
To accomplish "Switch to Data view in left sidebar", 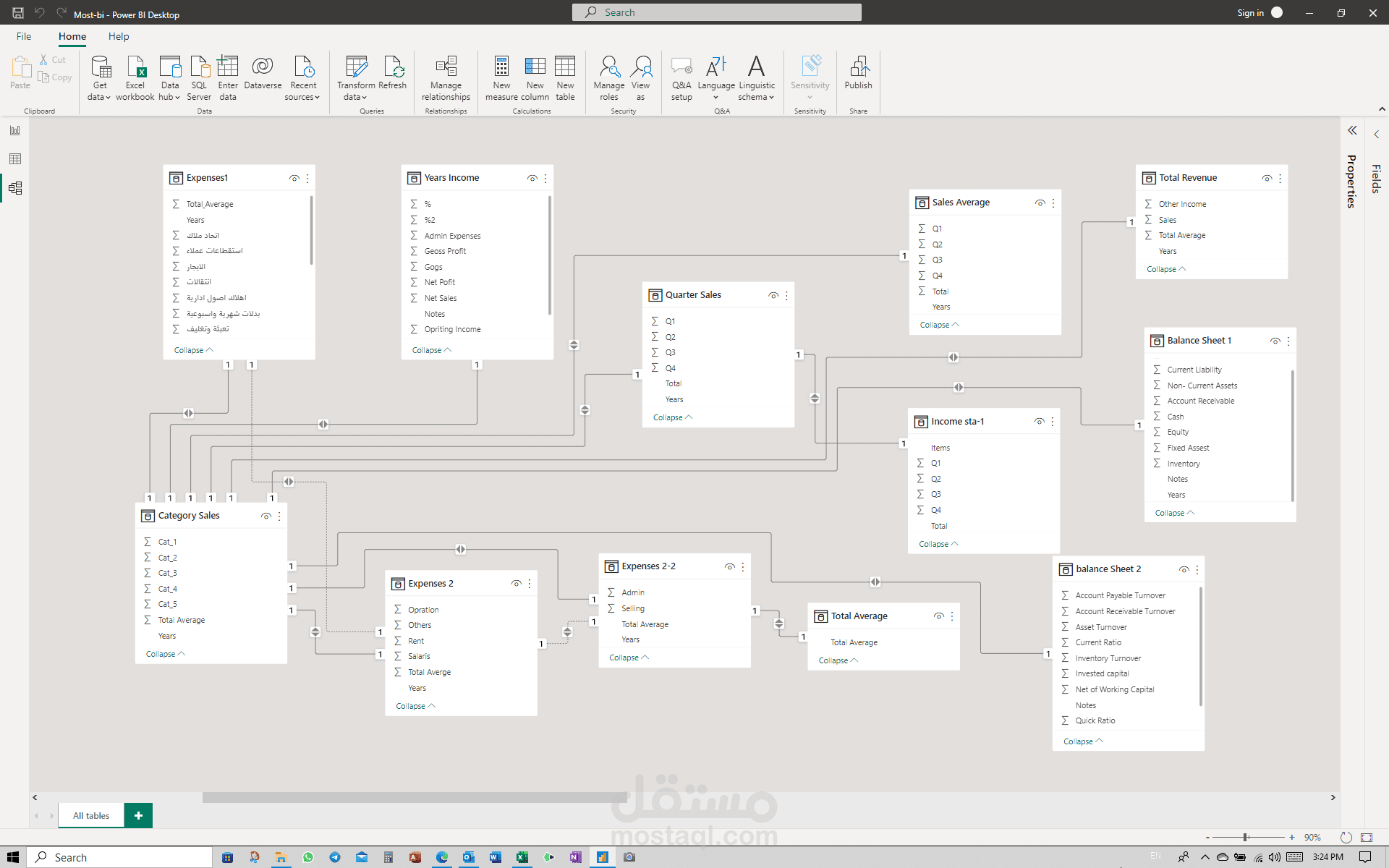I will tap(15, 159).
